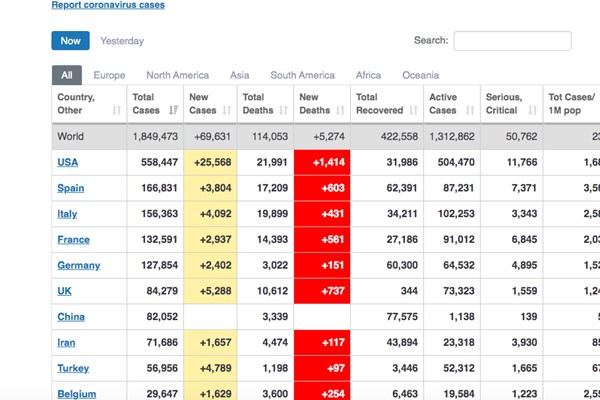Show the South America tab
The image size is (600, 400).
tap(302, 75)
